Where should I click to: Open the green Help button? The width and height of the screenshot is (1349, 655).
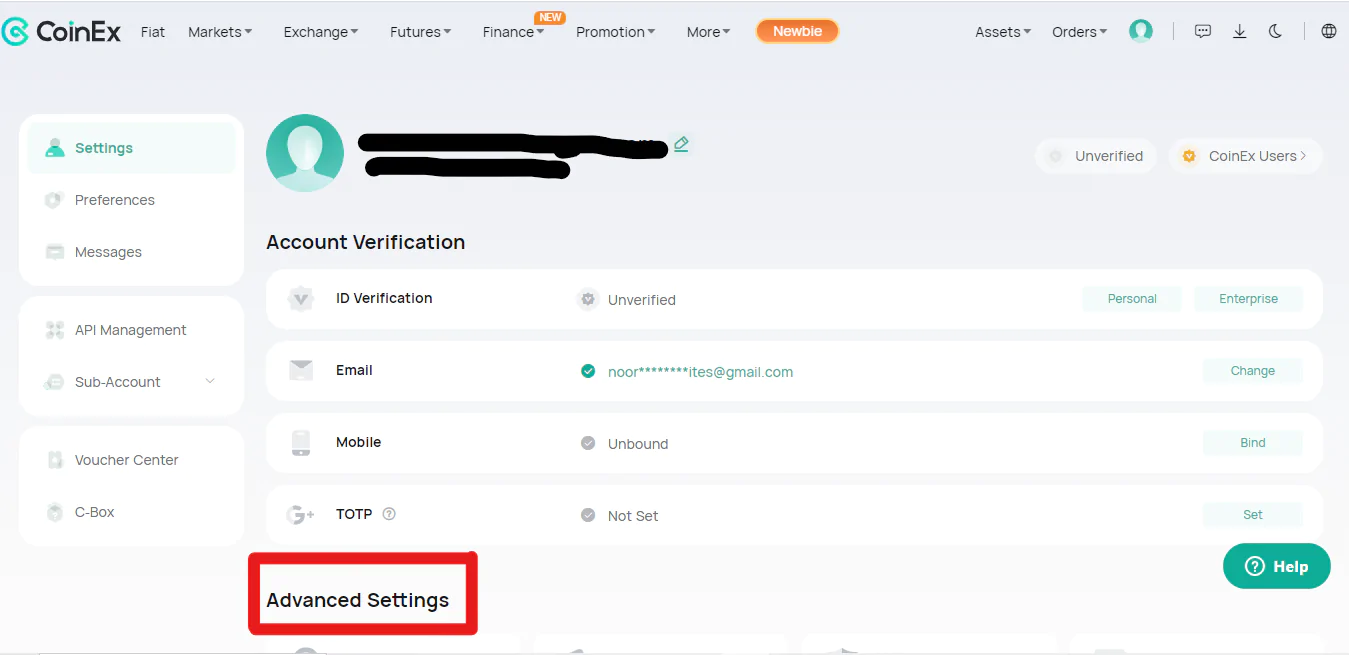(1277, 566)
